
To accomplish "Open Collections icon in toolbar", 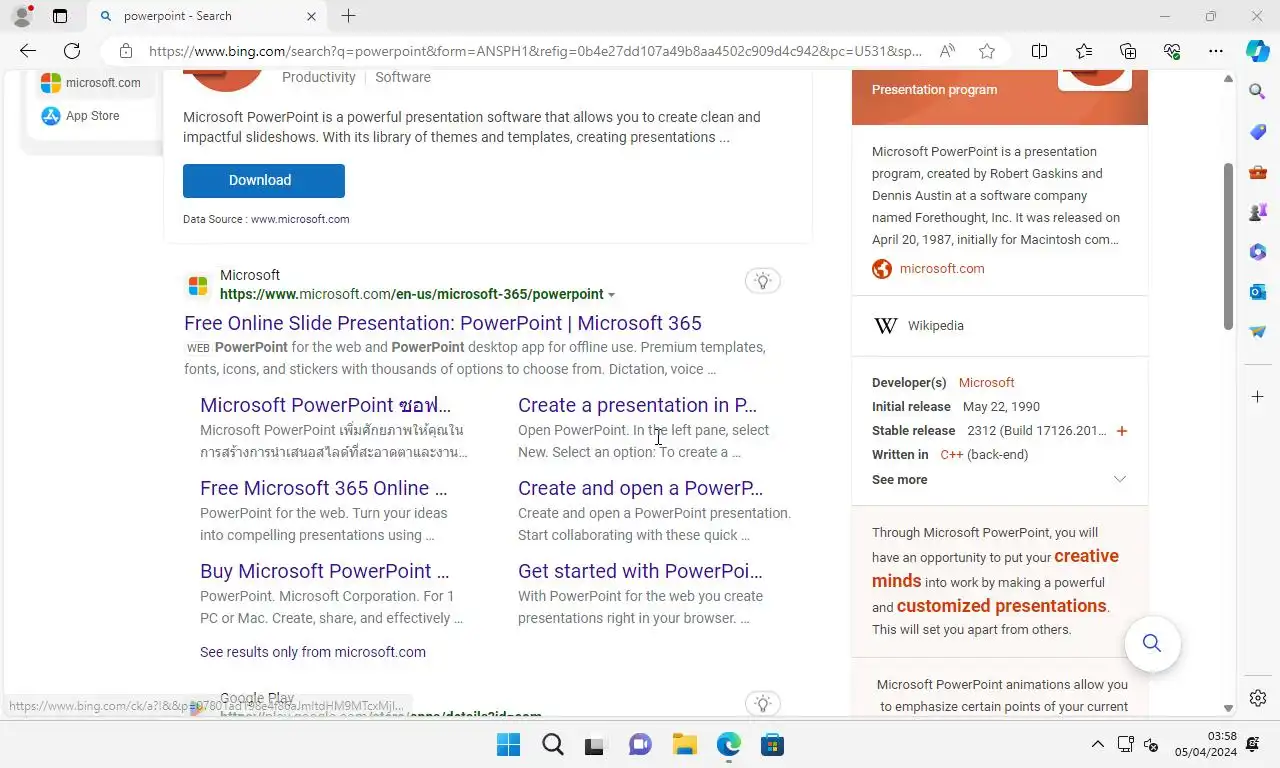I will coord(1128,51).
